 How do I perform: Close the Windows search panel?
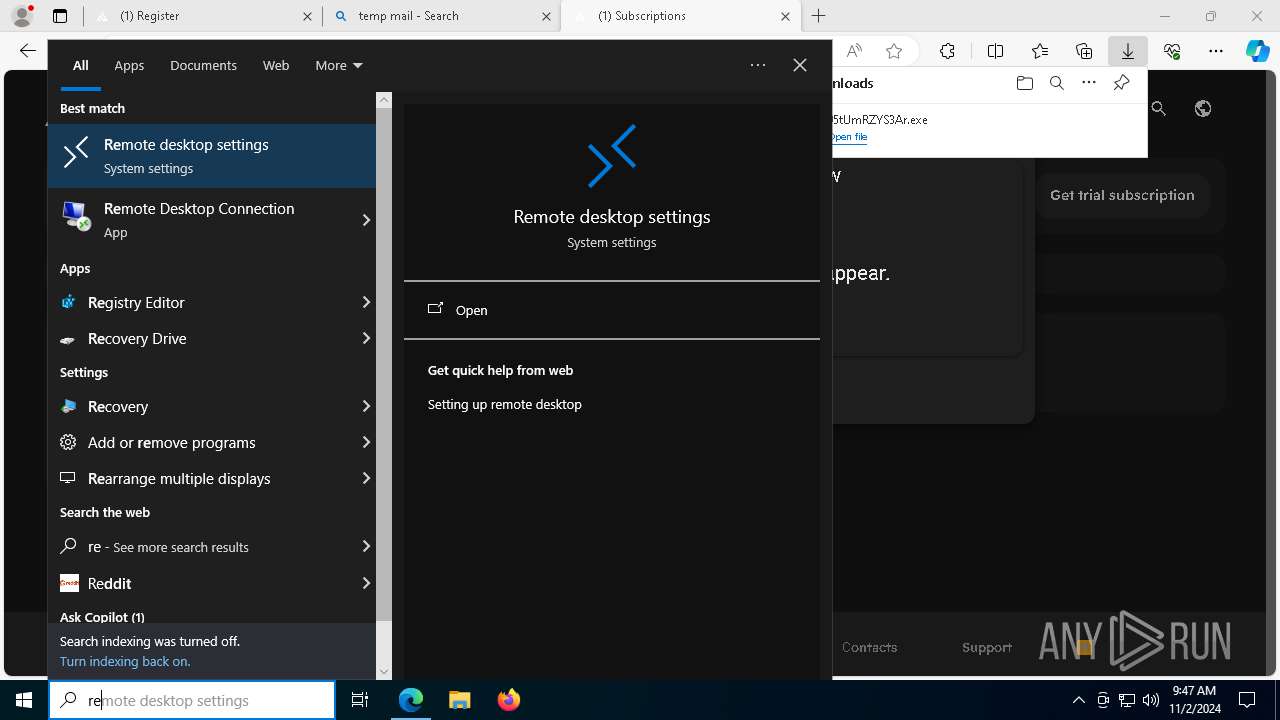800,65
